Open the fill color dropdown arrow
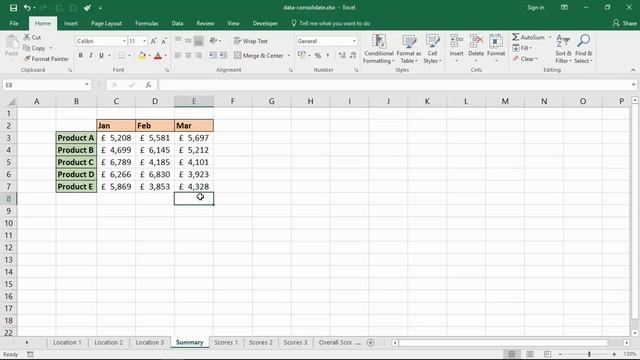The height and width of the screenshot is (360, 640). point(149,56)
